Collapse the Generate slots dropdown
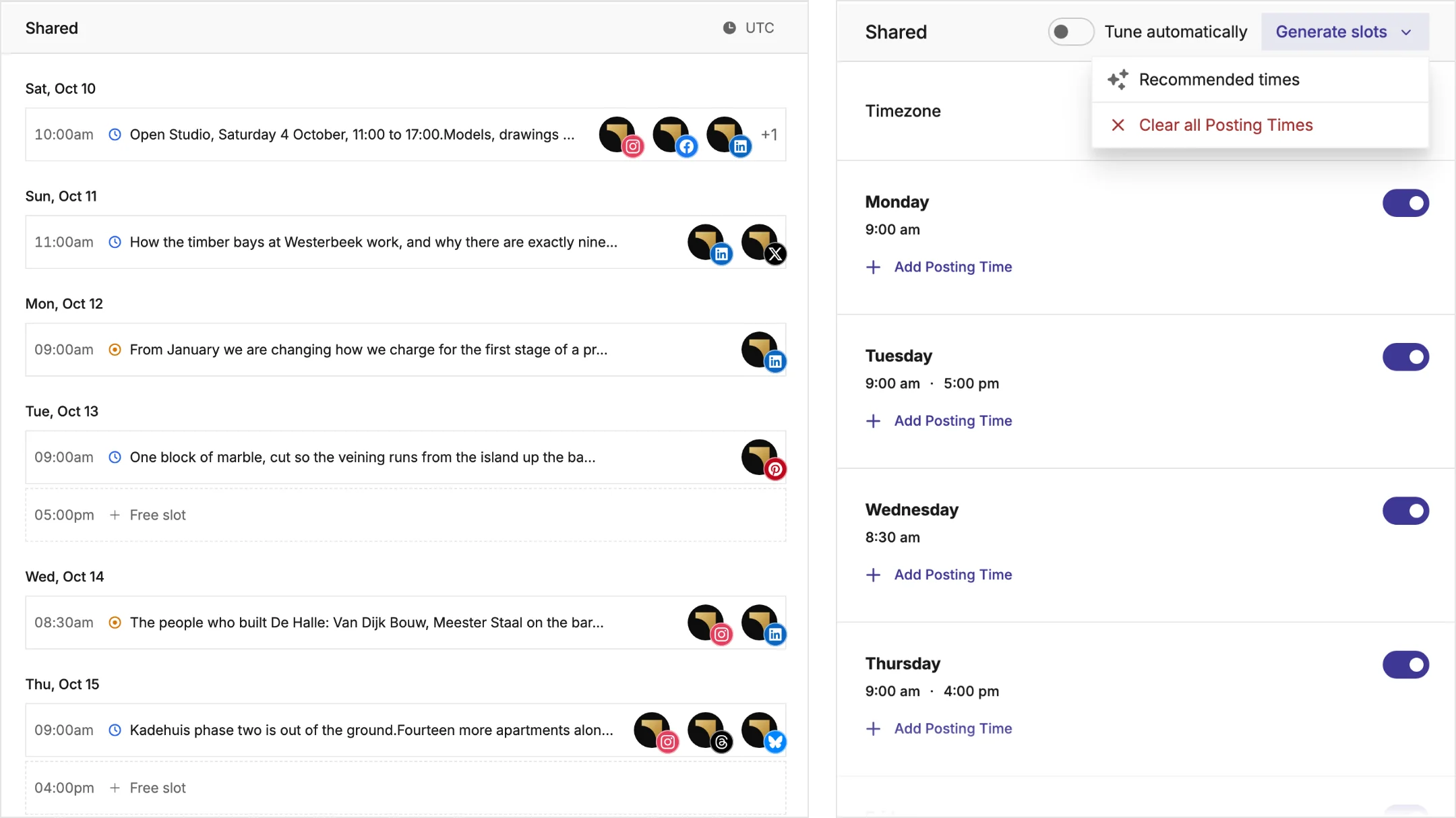 coord(1345,32)
